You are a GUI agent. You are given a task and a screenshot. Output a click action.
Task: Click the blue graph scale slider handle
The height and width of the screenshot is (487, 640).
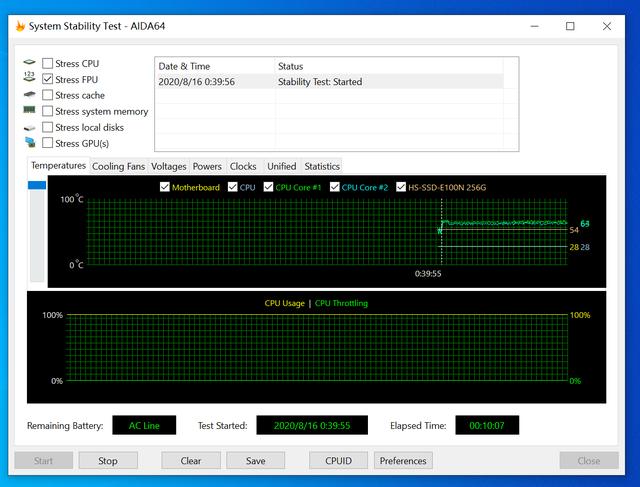pos(37,185)
